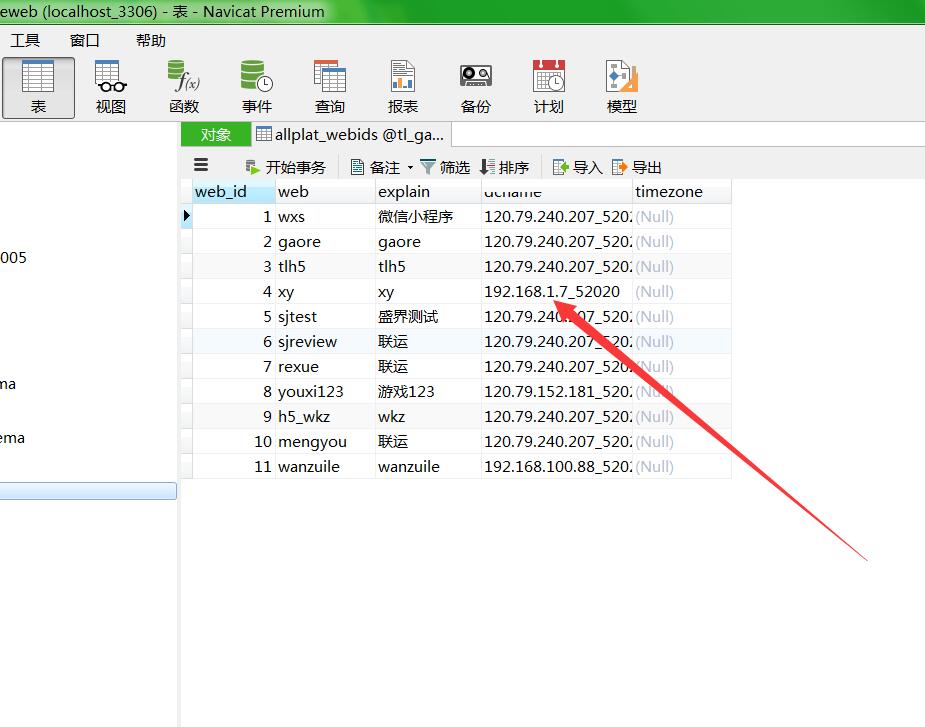Open the 视图 (View) objects icon
The image size is (925, 727).
[x=111, y=87]
